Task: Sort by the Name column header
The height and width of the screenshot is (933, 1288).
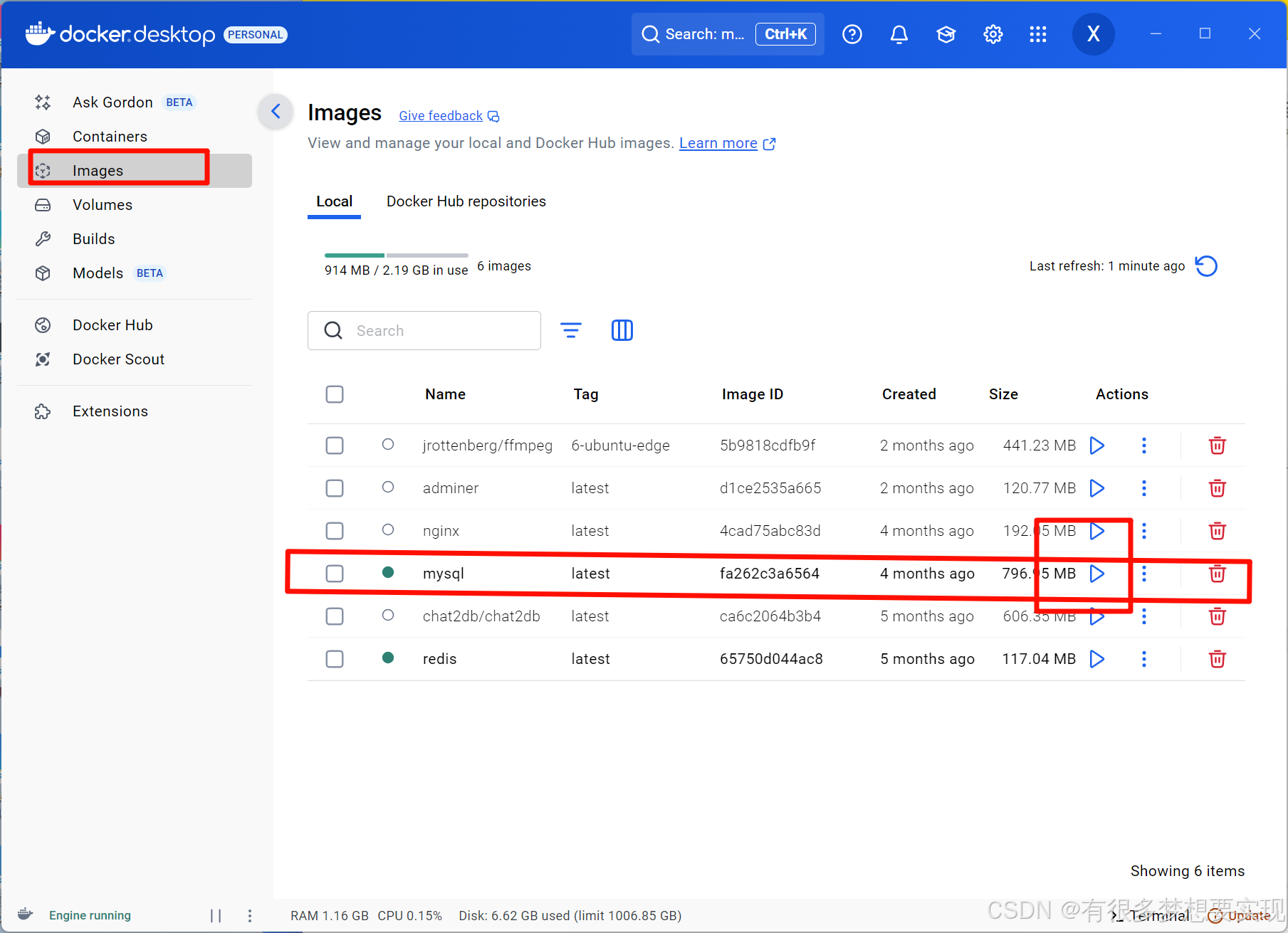Action: pos(445,394)
